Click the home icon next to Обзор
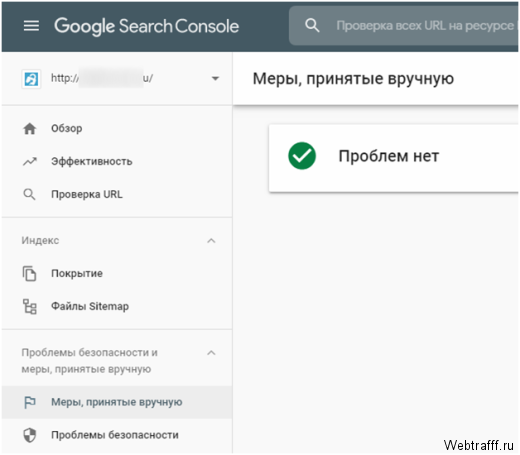520x455 pixels. [30, 128]
